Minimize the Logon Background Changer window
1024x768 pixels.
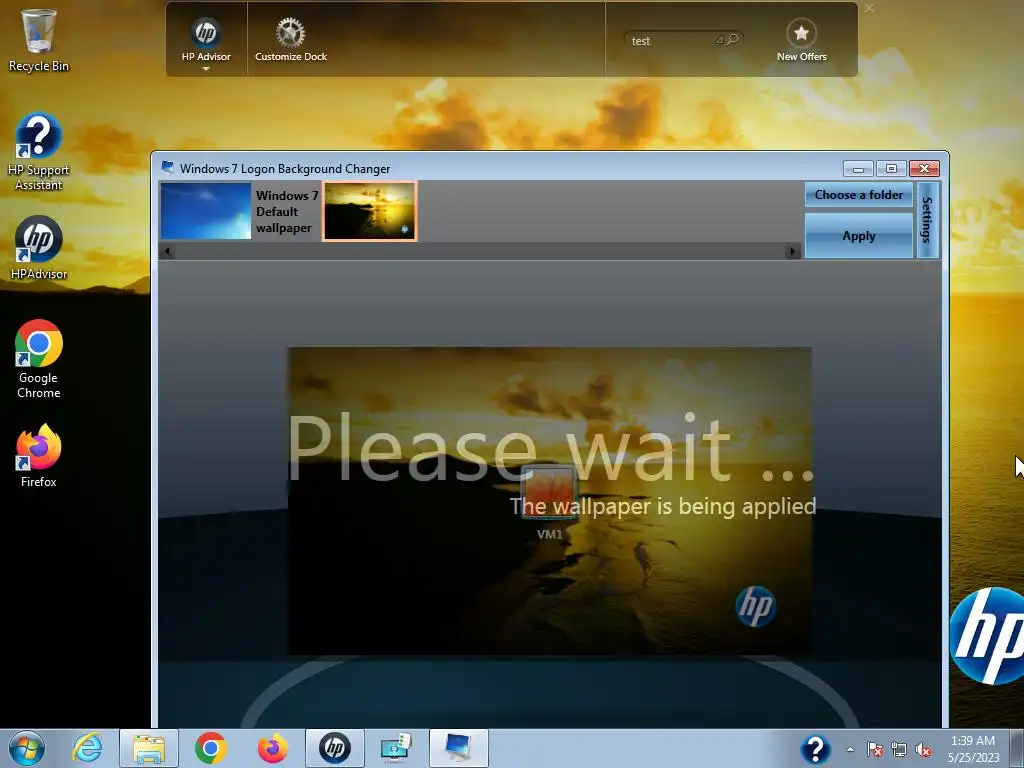858,168
